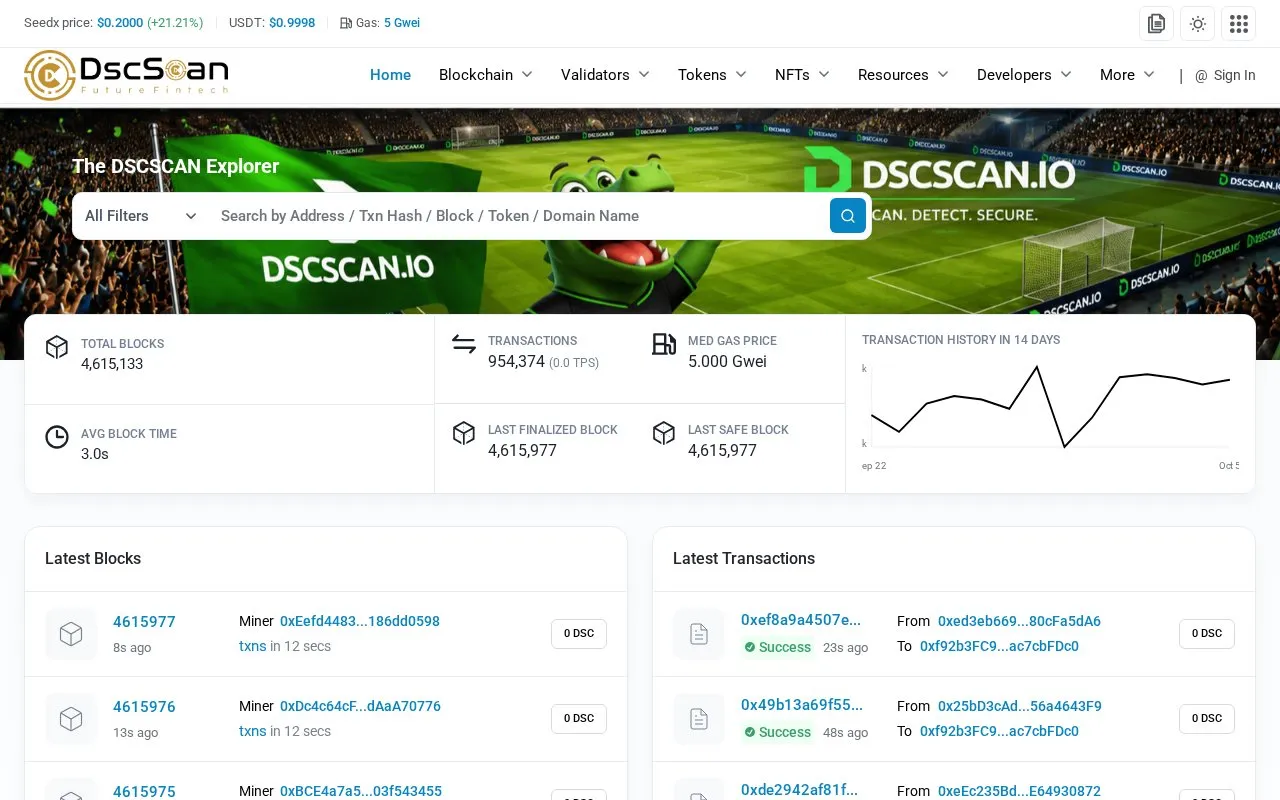This screenshot has height=800, width=1280.
Task: Toggle the light/dark theme sun icon
Action: (1198, 24)
